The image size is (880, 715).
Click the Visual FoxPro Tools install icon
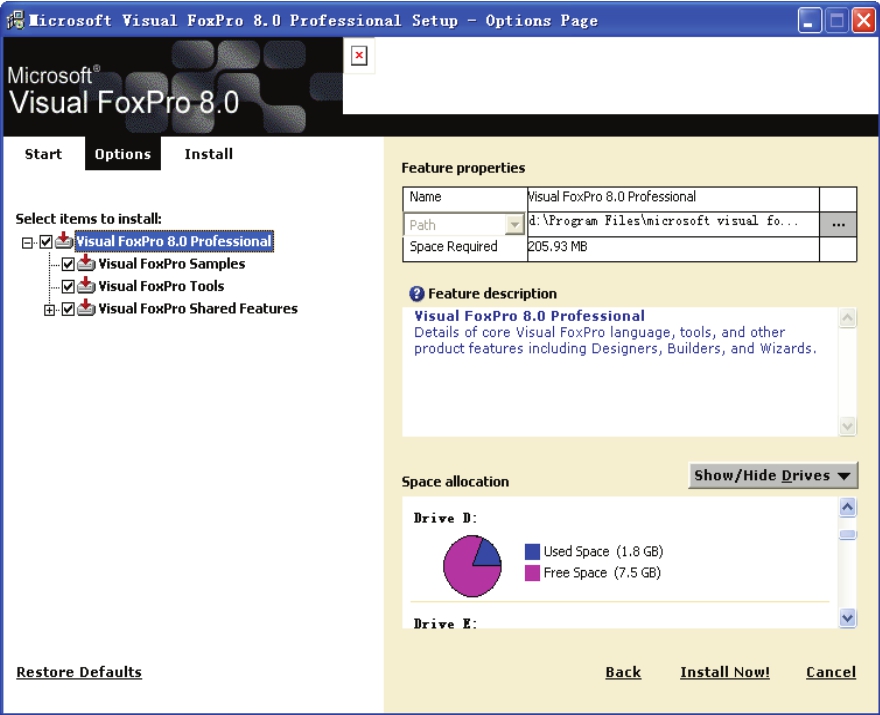coord(86,286)
